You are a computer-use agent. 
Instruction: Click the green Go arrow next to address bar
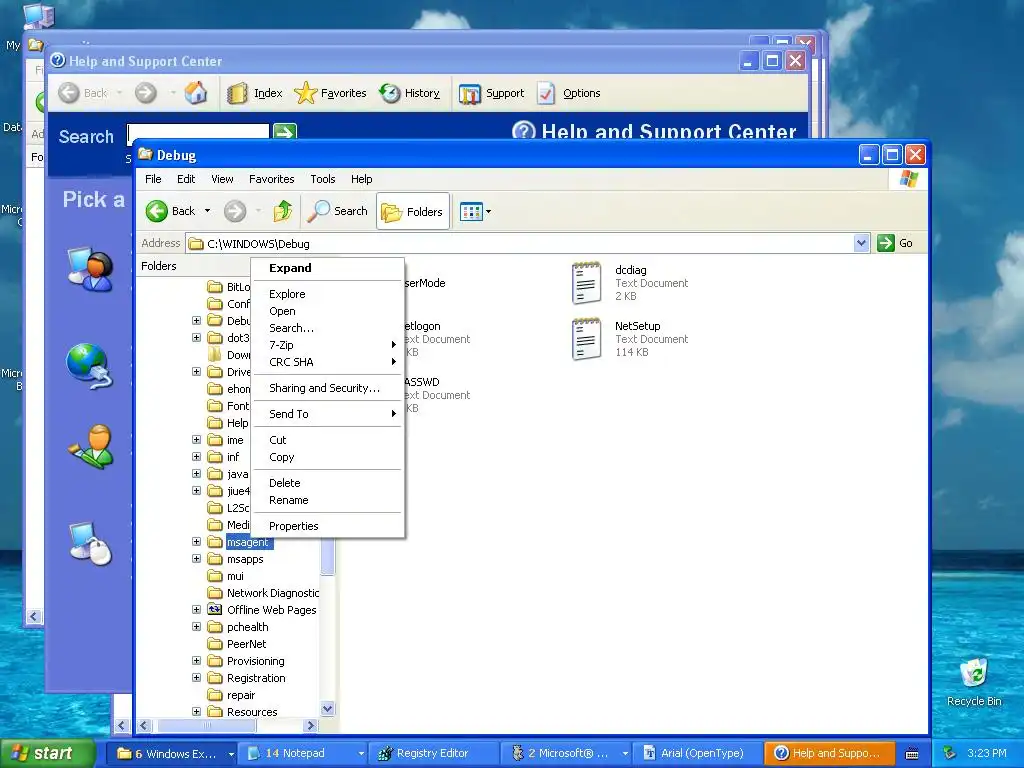pyautogui.click(x=886, y=243)
